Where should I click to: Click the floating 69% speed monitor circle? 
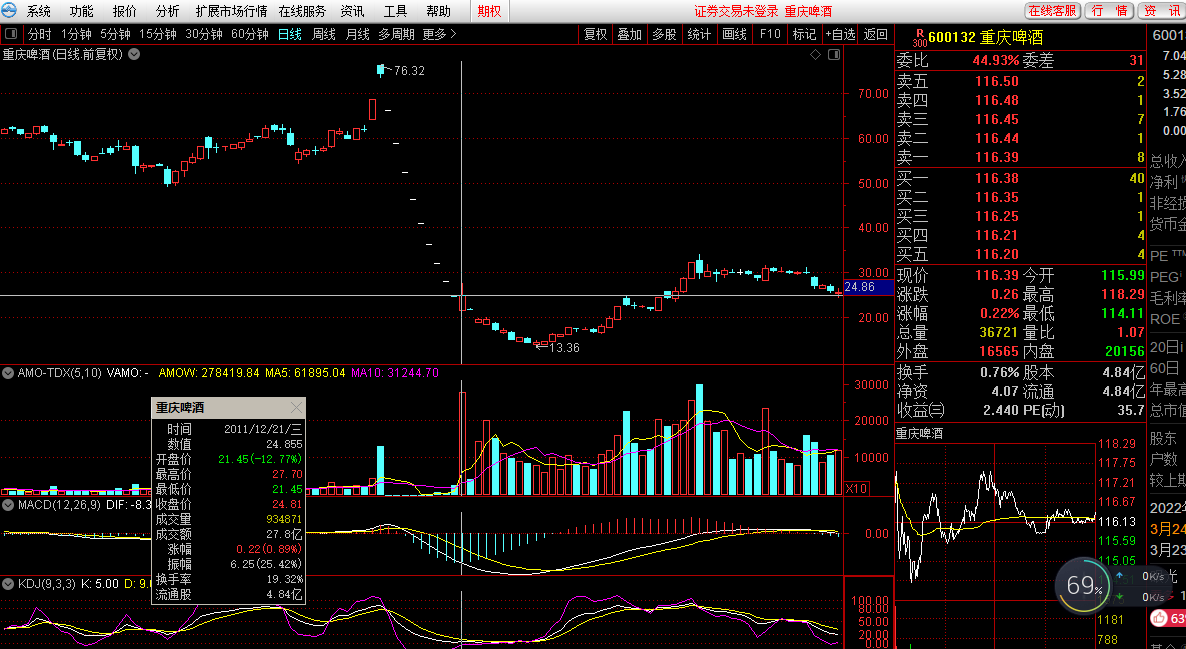[1084, 585]
